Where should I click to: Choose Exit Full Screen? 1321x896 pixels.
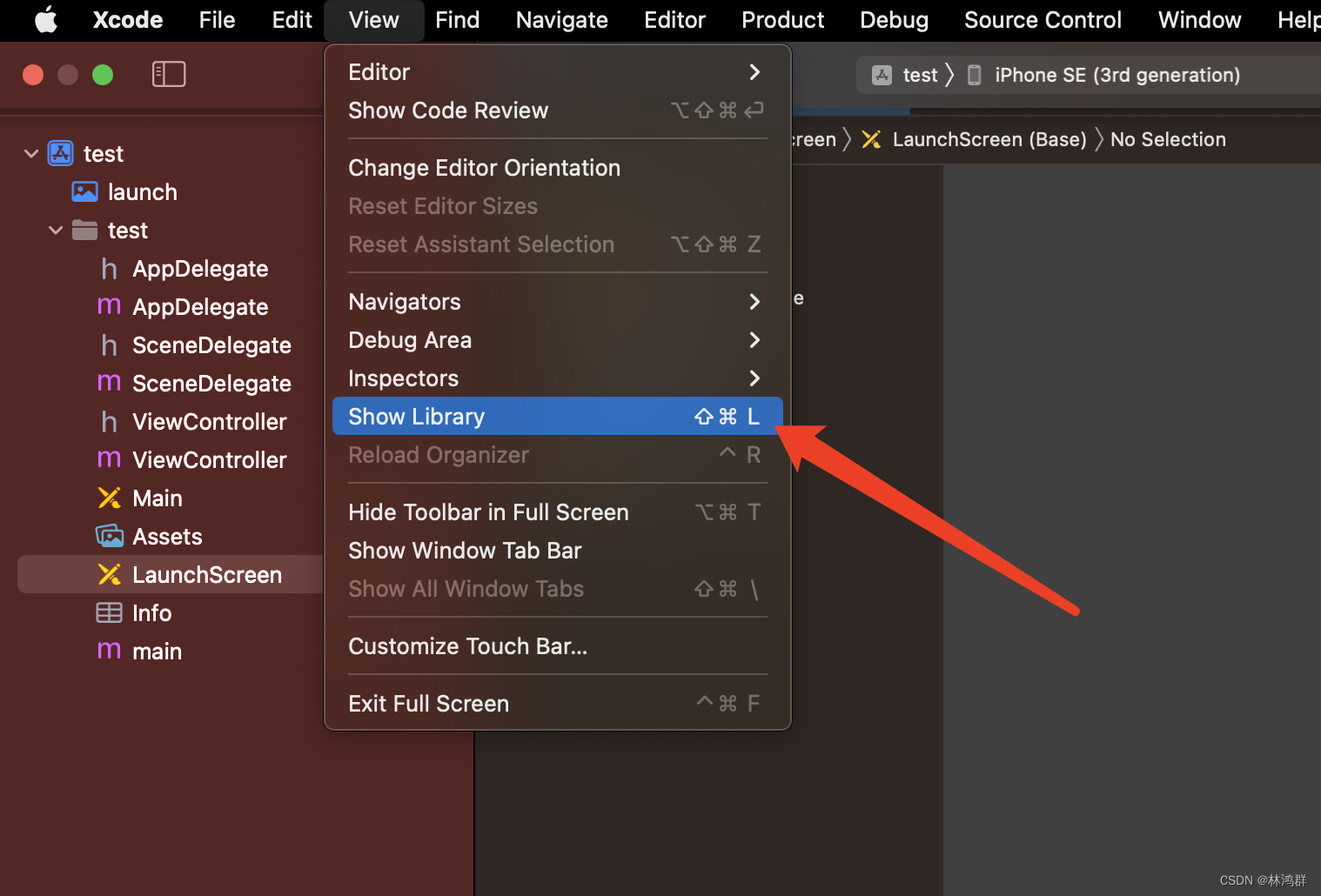tap(557, 704)
